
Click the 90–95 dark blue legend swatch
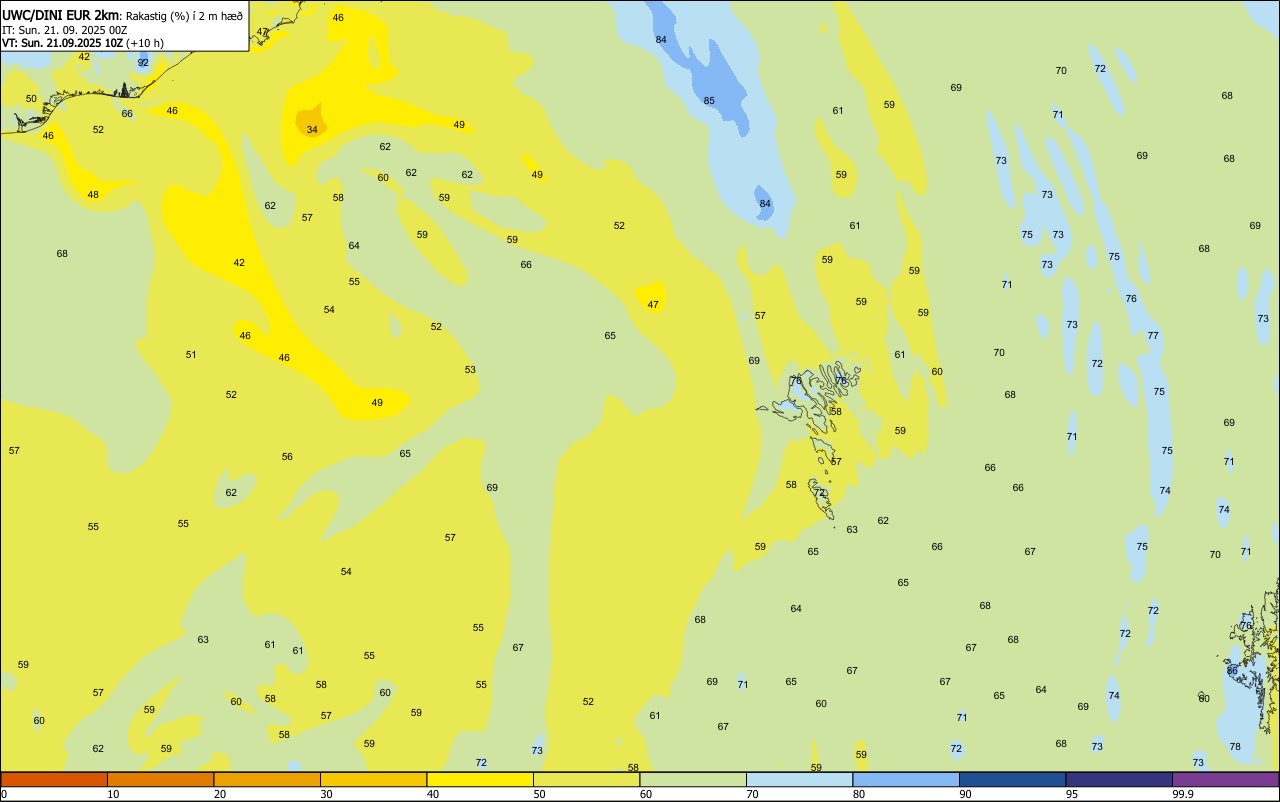[x=1012, y=779]
